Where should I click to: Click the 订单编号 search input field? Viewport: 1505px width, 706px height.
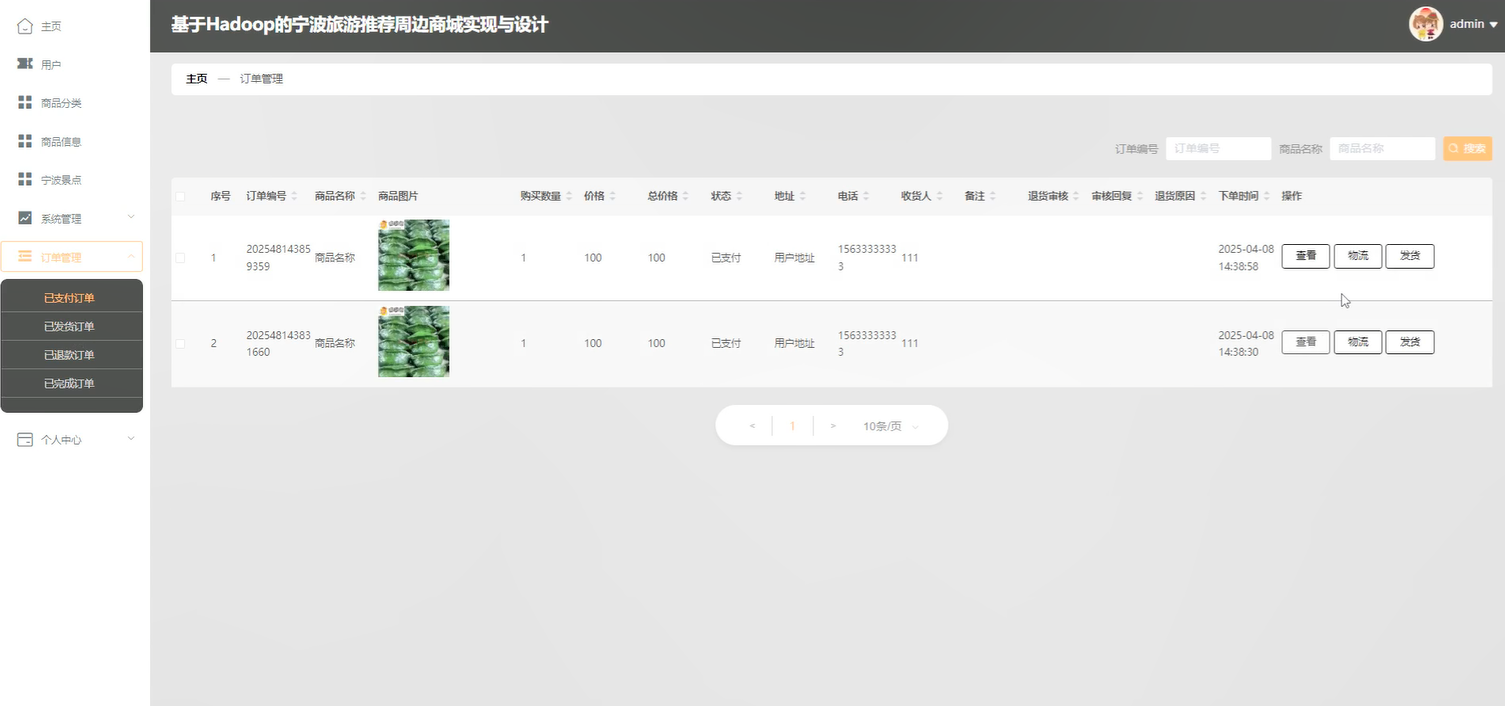(x=1218, y=148)
